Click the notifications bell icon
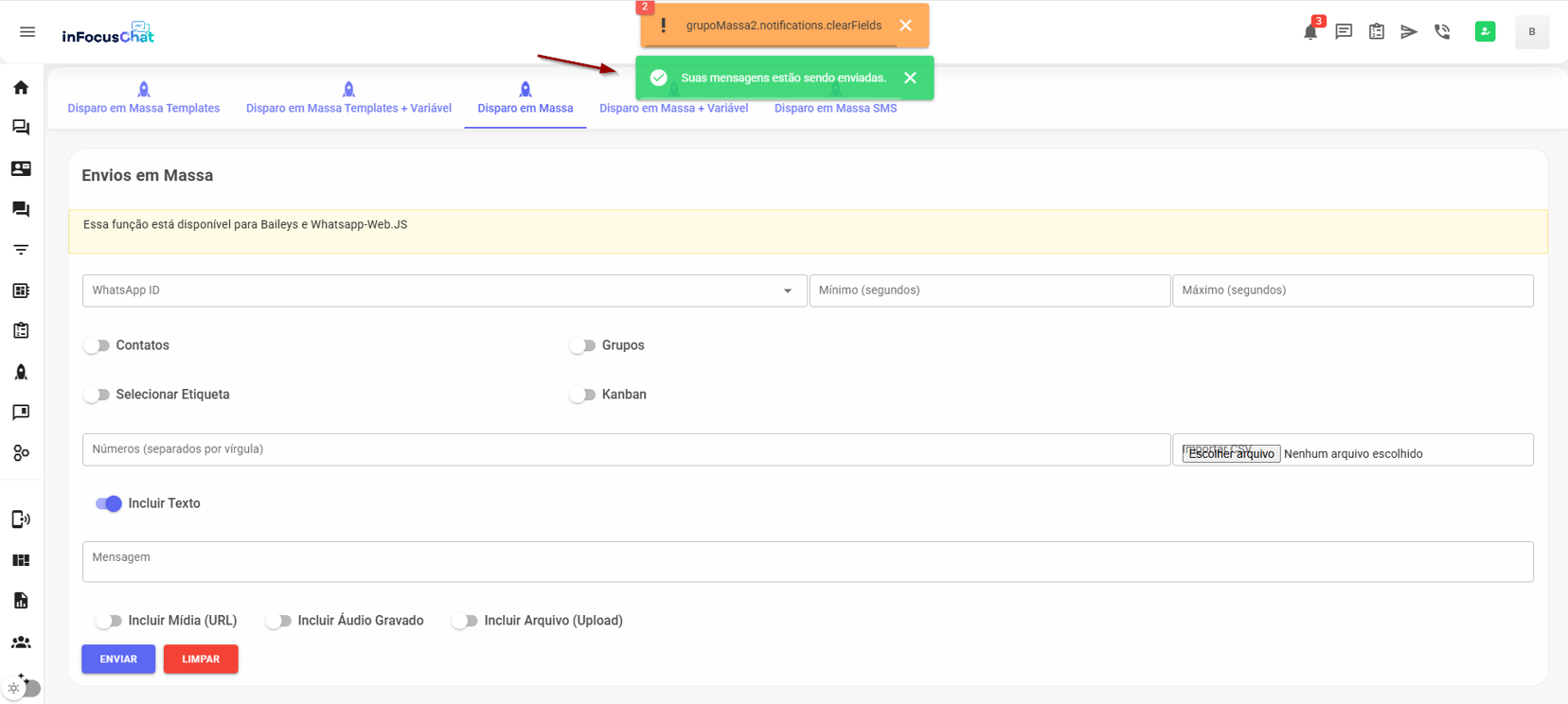Screen dimensions: 1568x704 pos(1310,32)
